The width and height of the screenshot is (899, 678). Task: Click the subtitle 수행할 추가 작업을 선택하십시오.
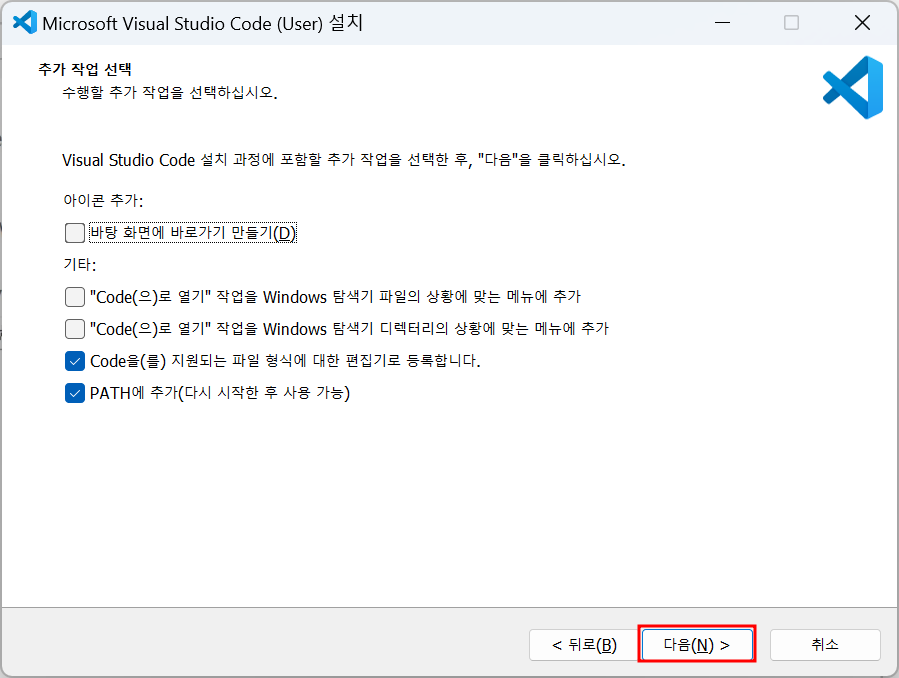tap(170, 92)
